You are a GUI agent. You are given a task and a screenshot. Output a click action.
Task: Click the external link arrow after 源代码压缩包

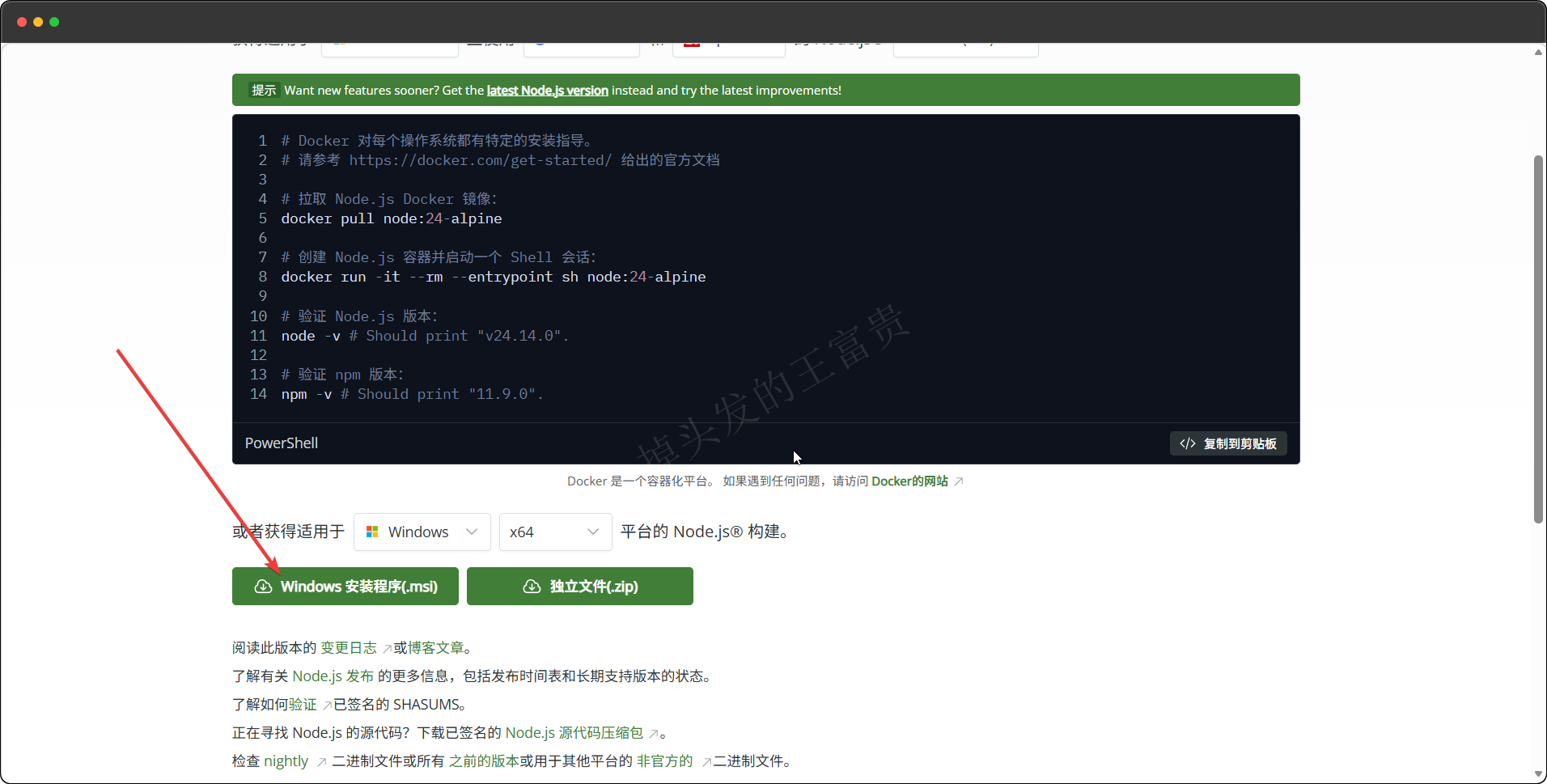coord(654,734)
